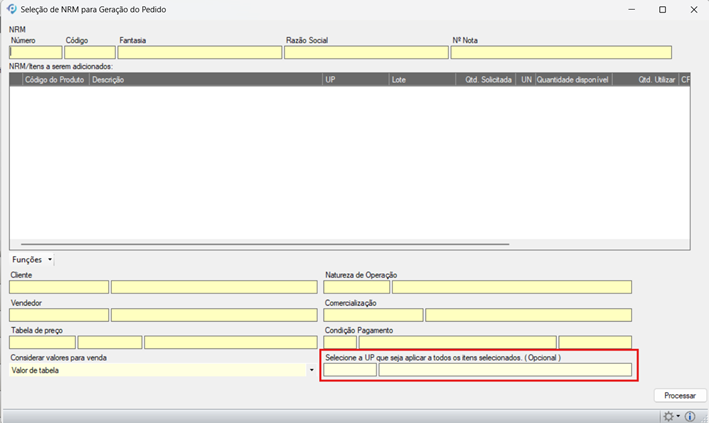Focus the NRM Número input field
Viewport: 709px width, 423px height.
[x=35, y=52]
